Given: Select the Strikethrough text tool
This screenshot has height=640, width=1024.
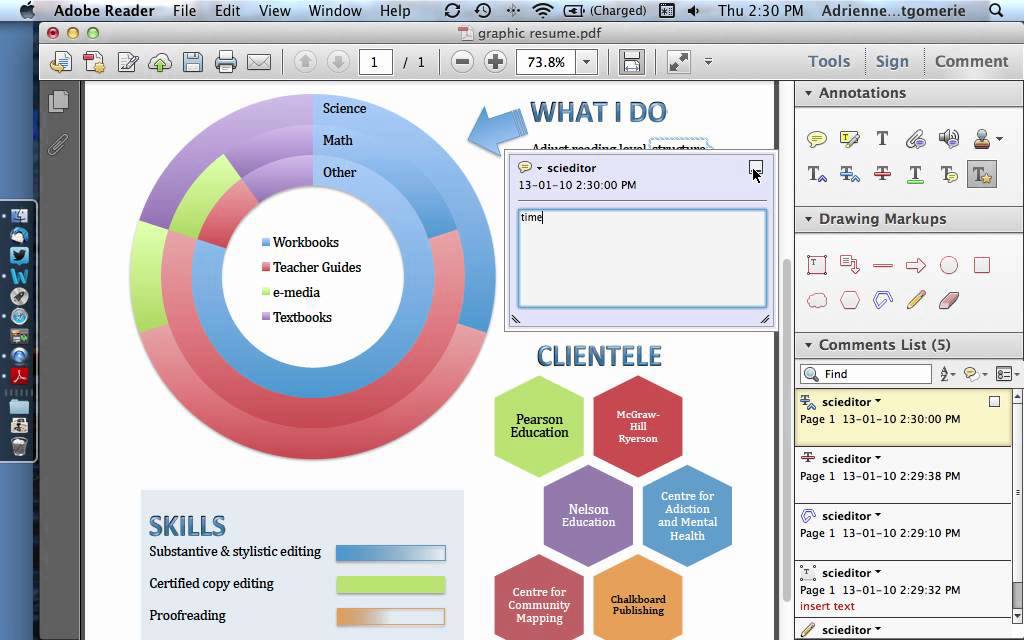Looking at the screenshot, I should [x=882, y=174].
